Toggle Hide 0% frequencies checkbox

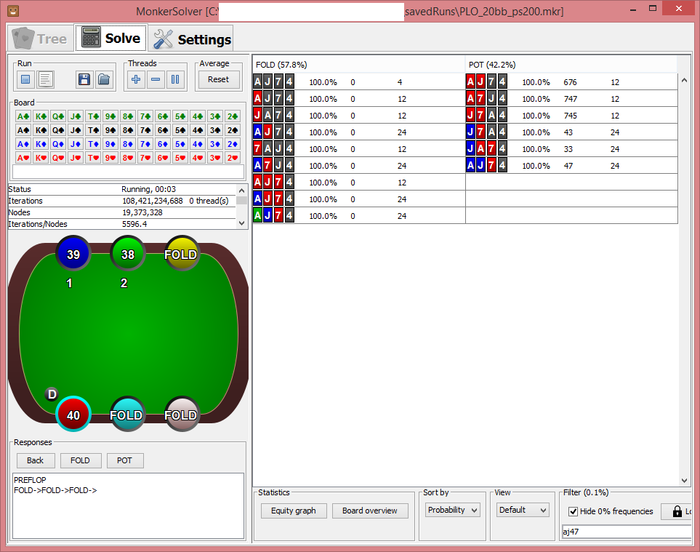(x=573, y=511)
